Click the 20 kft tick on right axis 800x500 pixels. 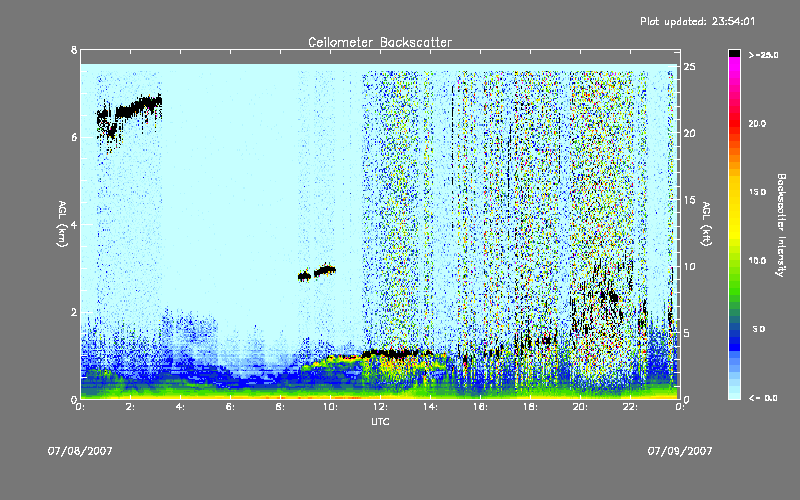coord(690,133)
